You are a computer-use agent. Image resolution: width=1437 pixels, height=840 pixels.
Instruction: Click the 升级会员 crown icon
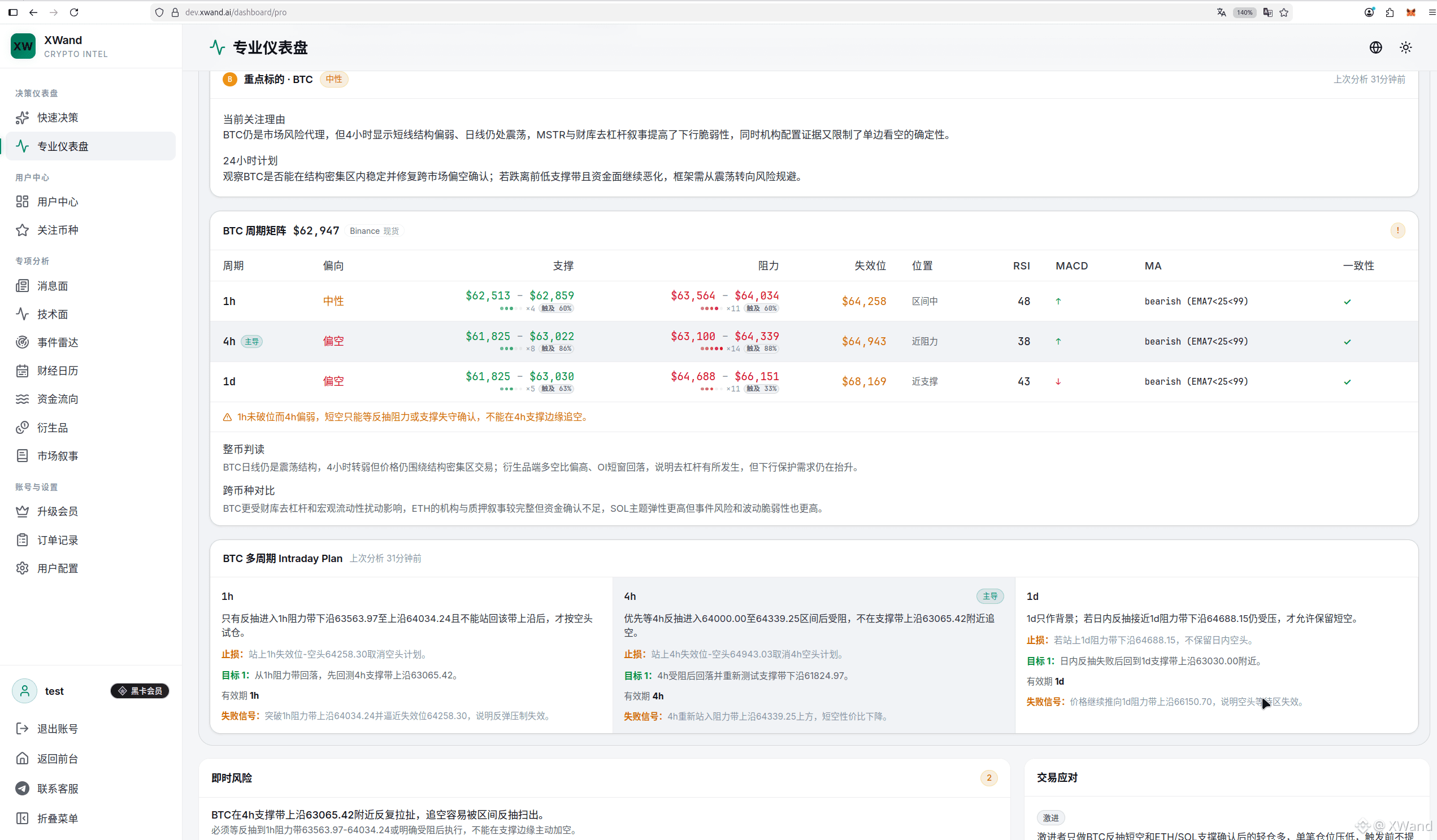(x=22, y=511)
